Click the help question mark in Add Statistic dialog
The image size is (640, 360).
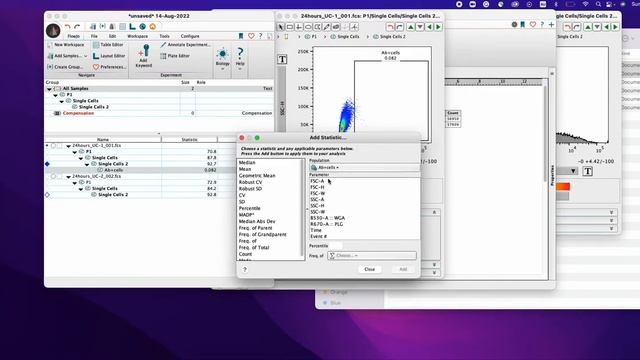click(245, 269)
